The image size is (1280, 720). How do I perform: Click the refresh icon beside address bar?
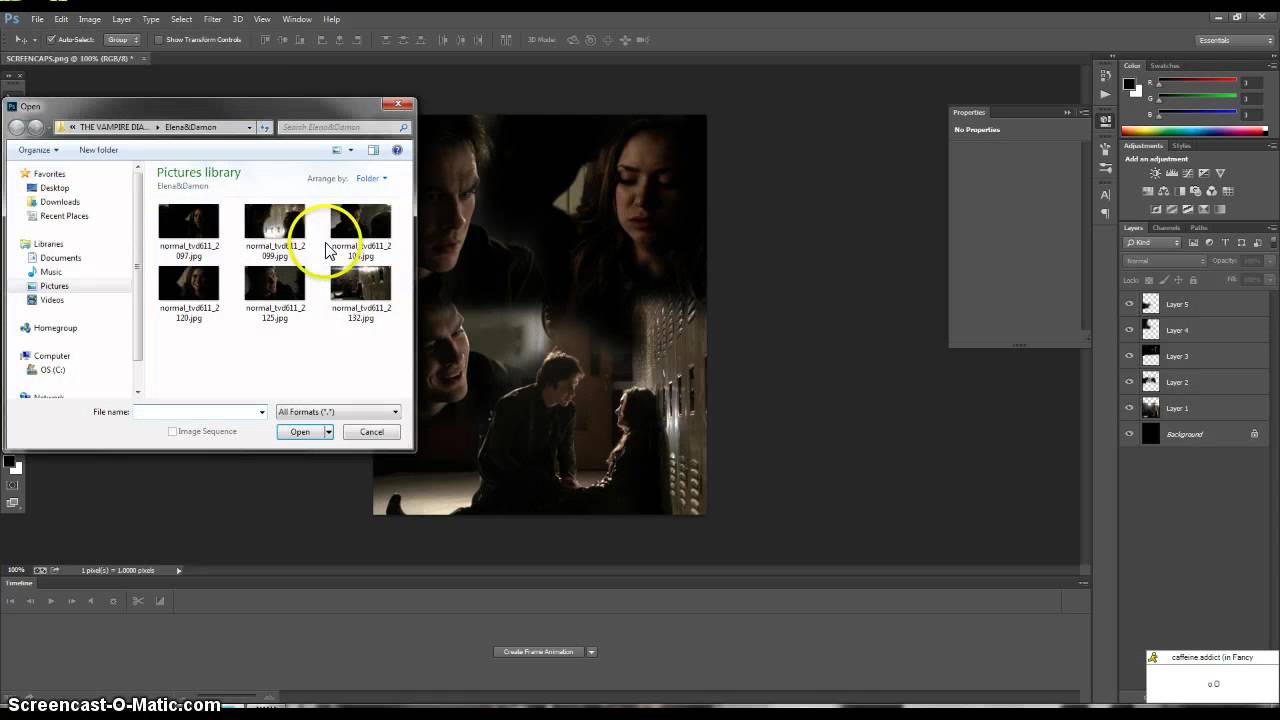point(265,127)
